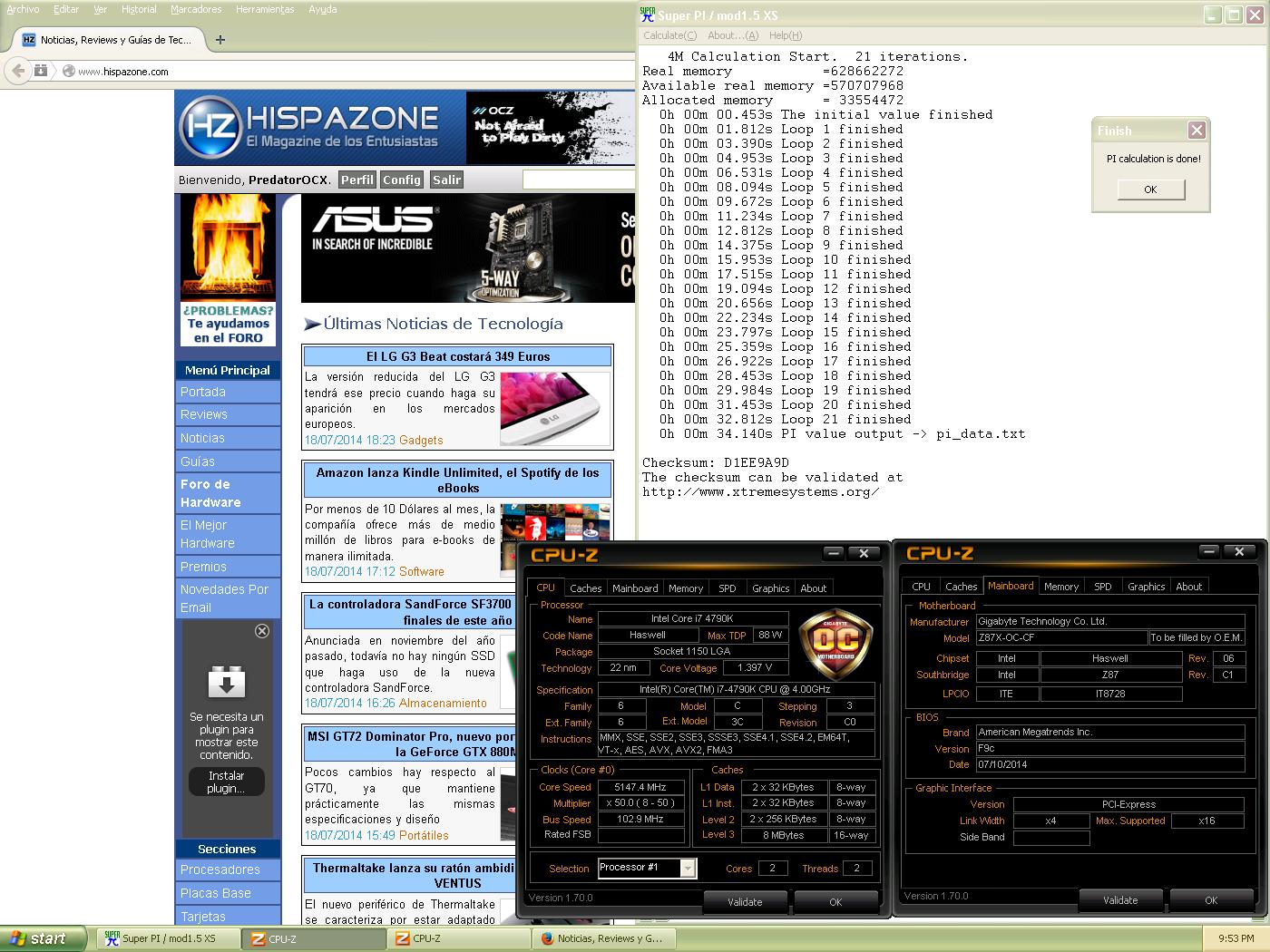The height and width of the screenshot is (952, 1270).
Task: Log out with the Salir button
Action: (446, 180)
